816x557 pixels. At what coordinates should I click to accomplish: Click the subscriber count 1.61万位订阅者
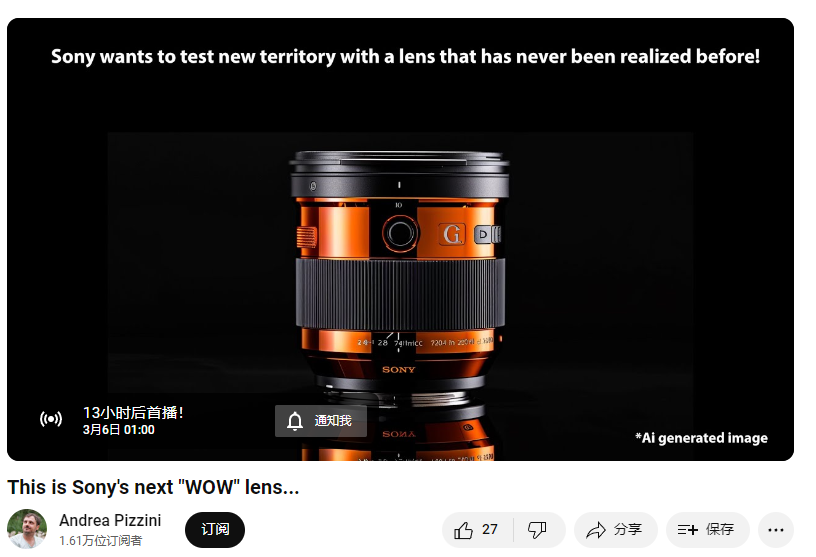[x=100, y=541]
